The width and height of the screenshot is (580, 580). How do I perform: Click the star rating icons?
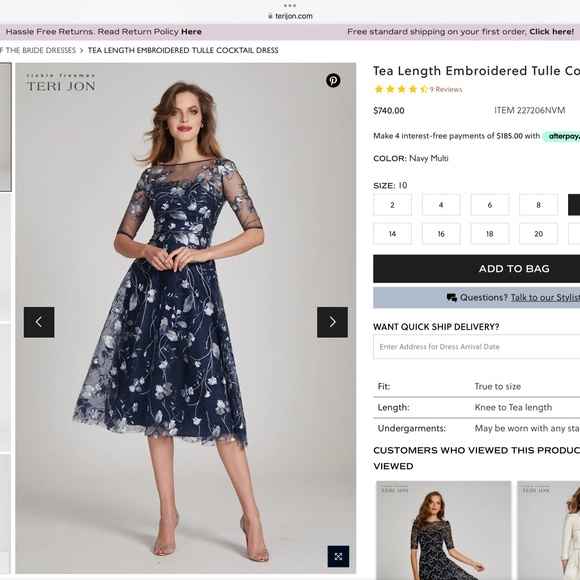point(401,89)
